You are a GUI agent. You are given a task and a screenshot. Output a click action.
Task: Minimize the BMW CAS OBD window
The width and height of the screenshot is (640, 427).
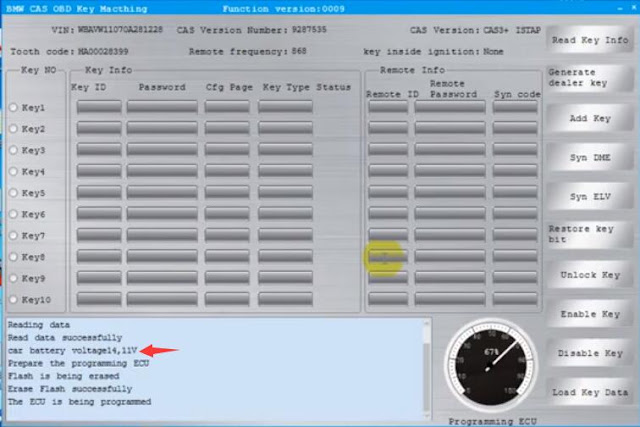click(x=620, y=8)
